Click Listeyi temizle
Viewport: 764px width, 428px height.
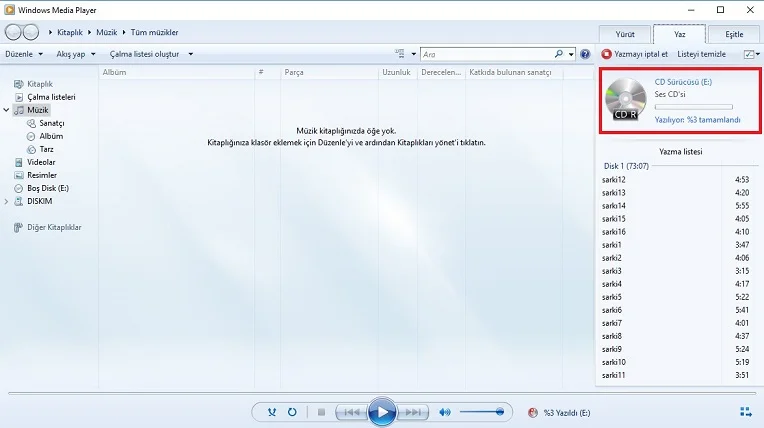point(701,54)
